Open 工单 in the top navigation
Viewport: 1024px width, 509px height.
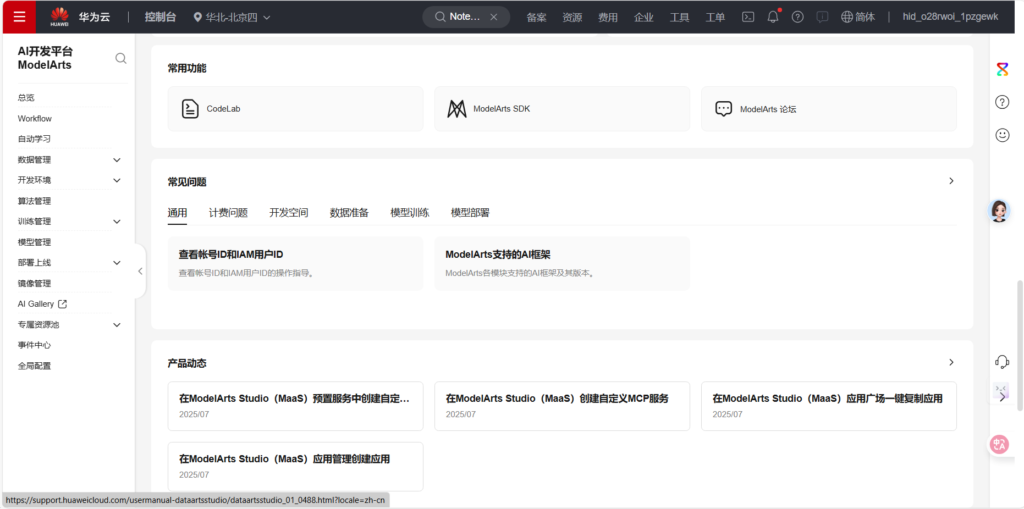pos(715,17)
